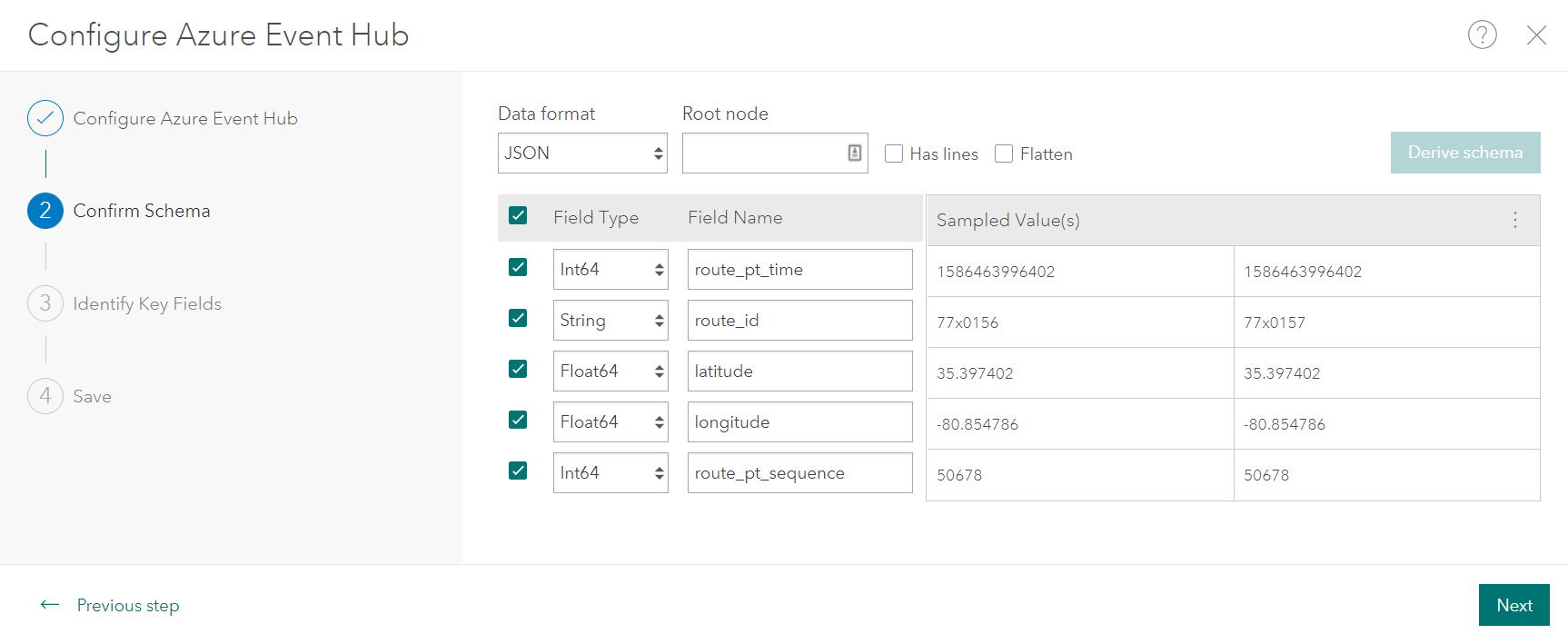
Task: Select the Save step label
Action: pos(92,396)
